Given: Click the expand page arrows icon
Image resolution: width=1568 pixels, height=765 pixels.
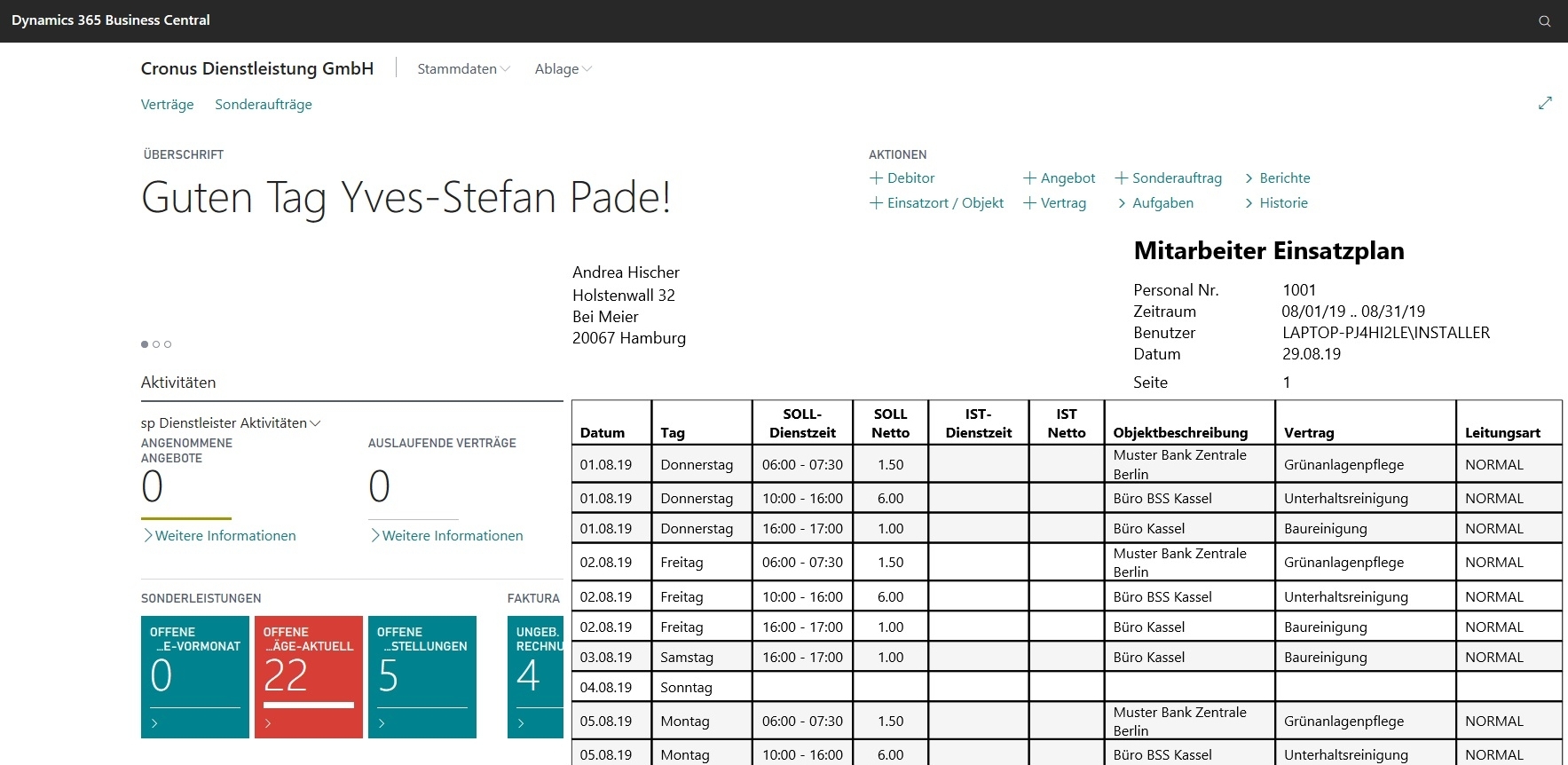Looking at the screenshot, I should 1545,103.
